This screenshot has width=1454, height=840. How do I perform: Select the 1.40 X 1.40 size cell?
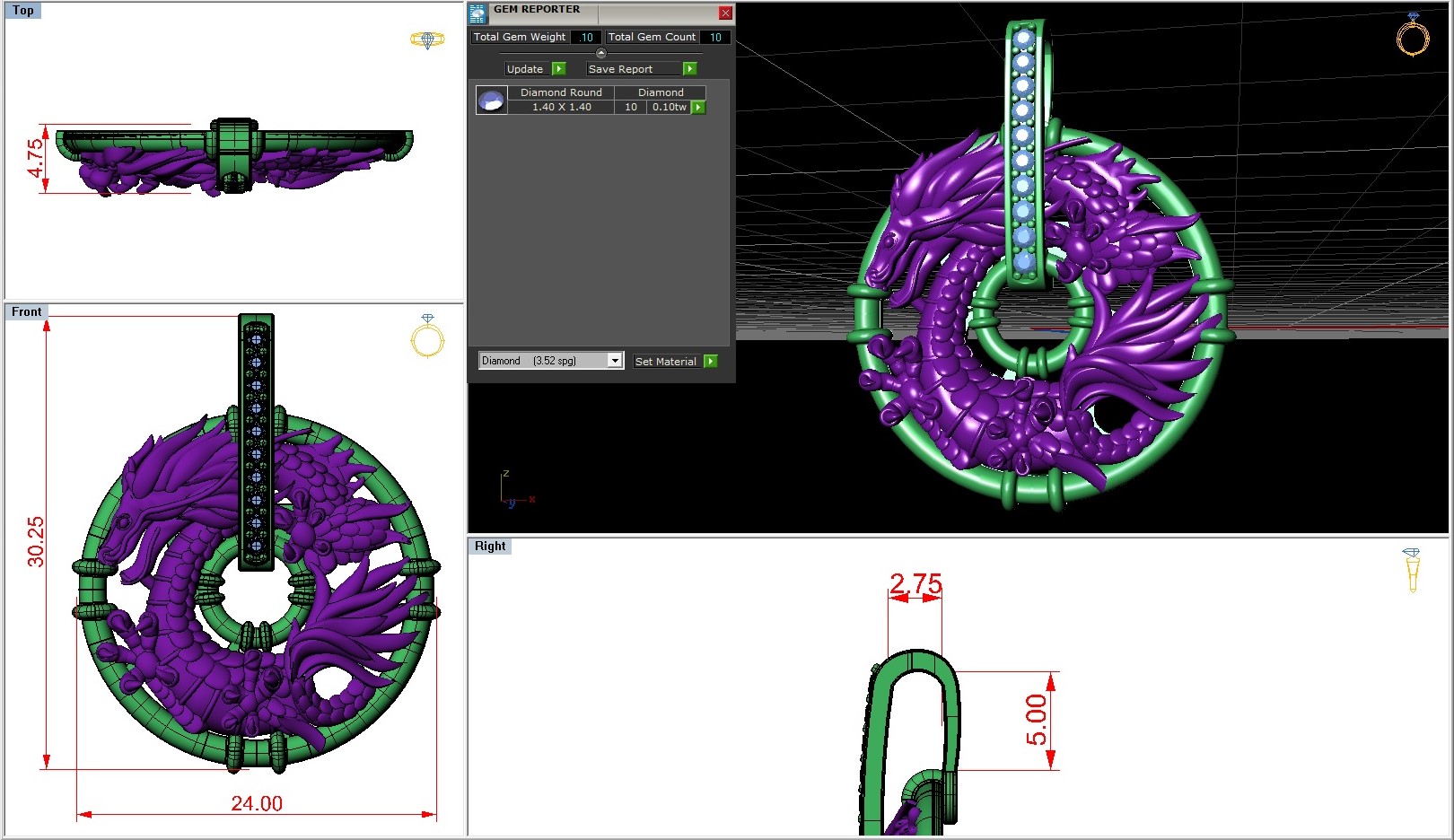coord(561,107)
